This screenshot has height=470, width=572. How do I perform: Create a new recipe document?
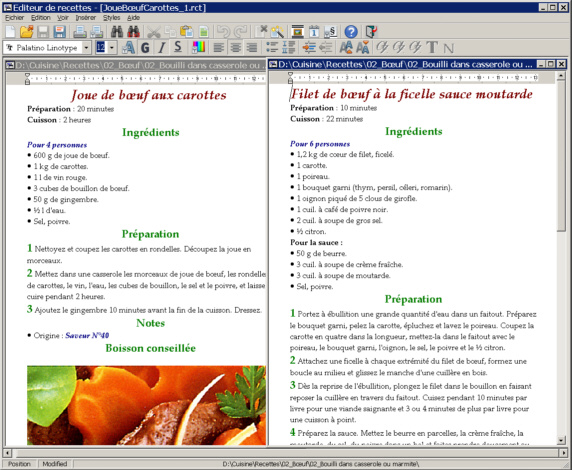click(x=10, y=32)
